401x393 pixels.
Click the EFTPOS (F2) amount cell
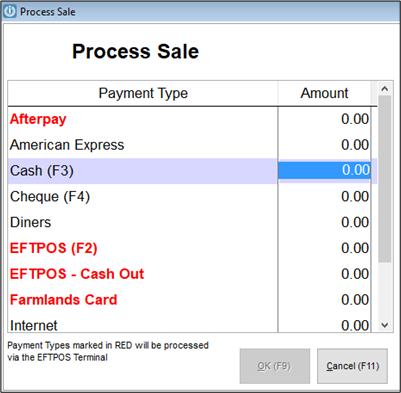pos(324,248)
